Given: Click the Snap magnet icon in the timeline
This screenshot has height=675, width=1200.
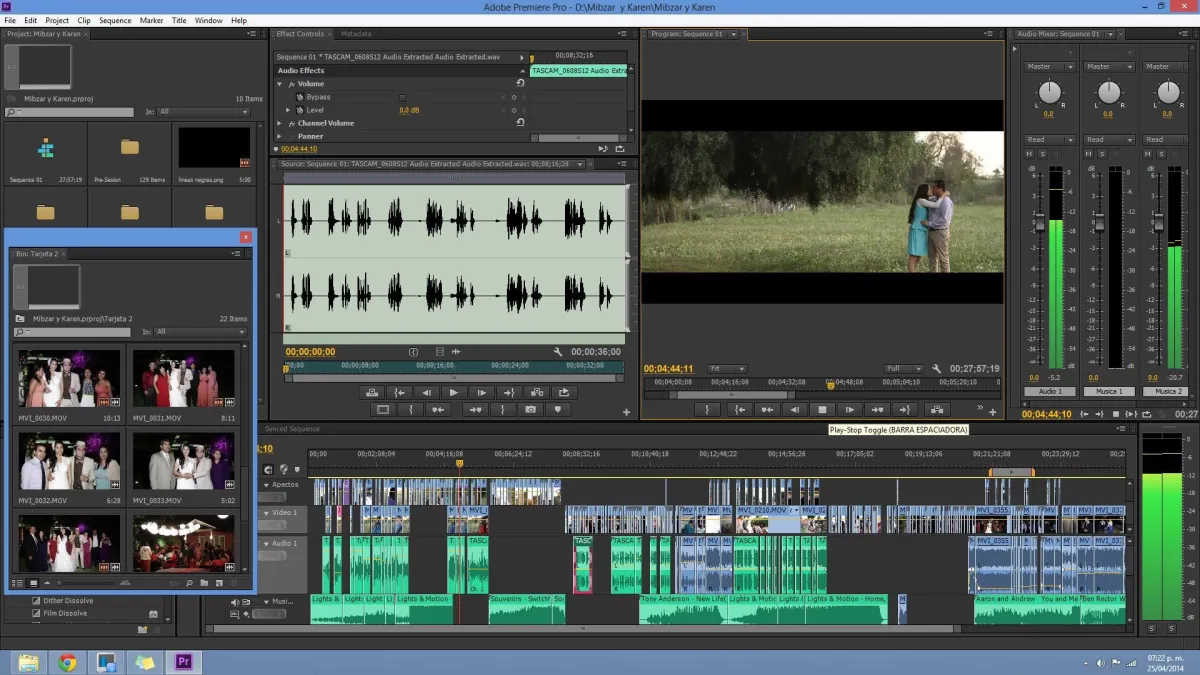Looking at the screenshot, I should tap(268, 469).
